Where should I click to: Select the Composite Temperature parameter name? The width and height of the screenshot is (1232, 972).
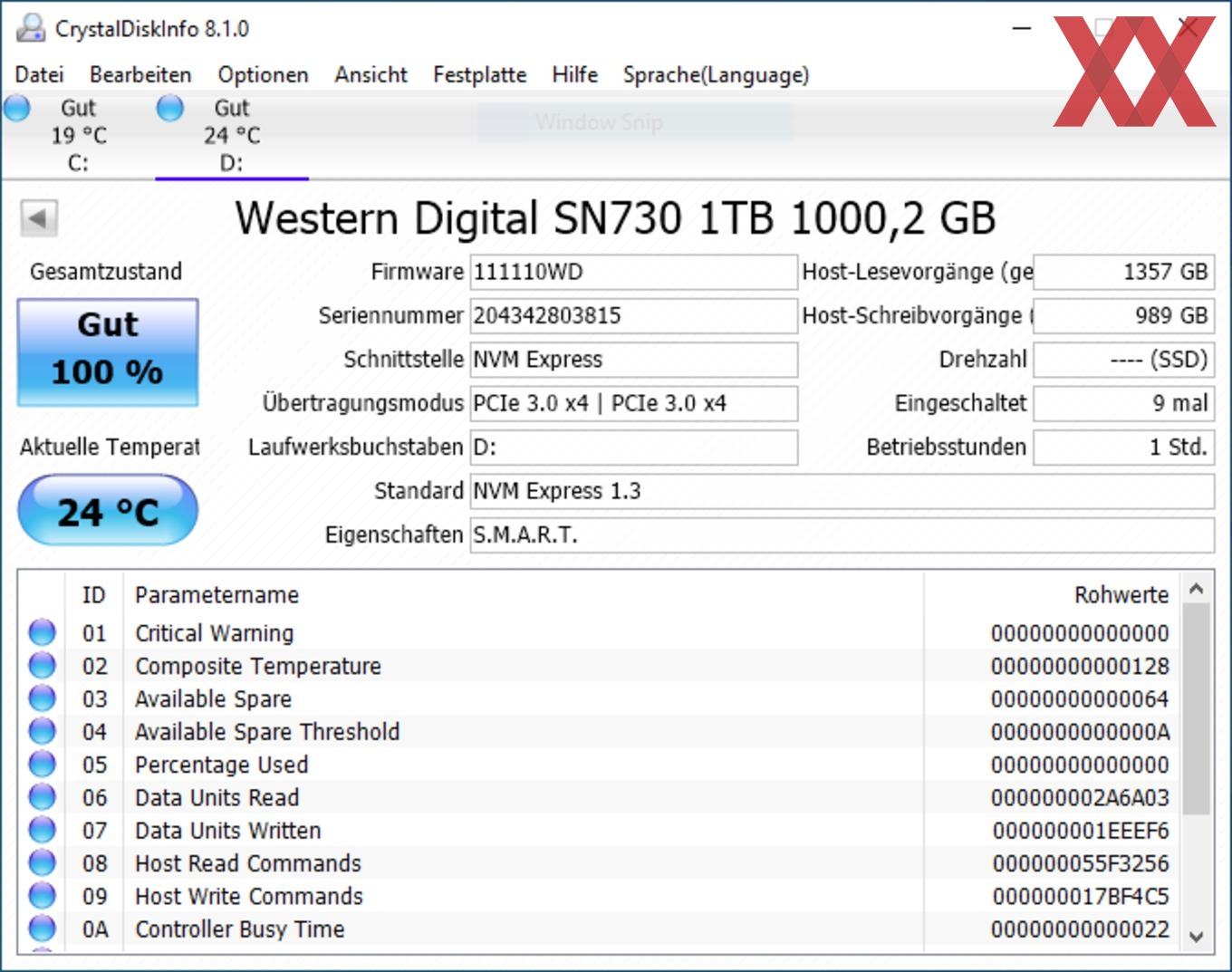tap(258, 666)
